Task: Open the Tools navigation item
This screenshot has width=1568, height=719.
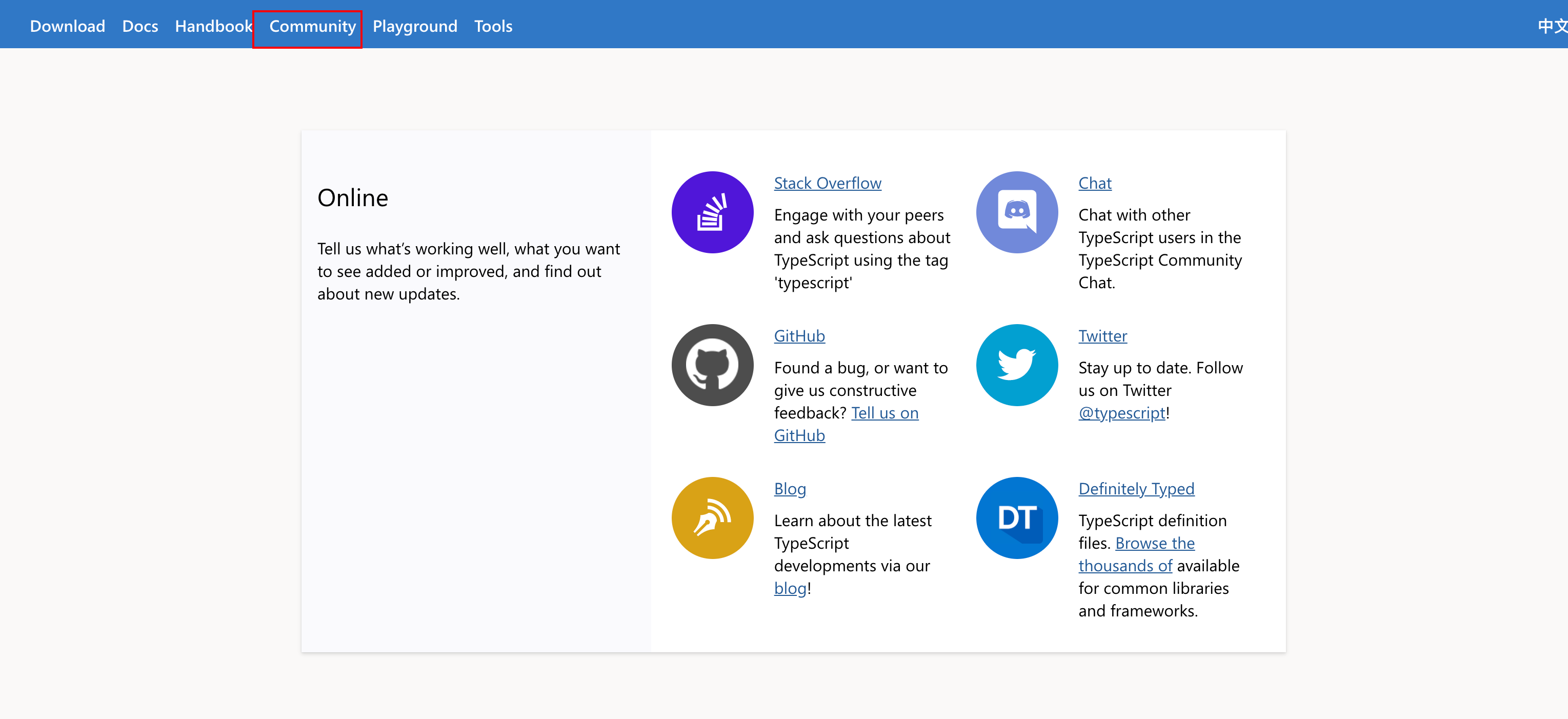Action: pos(493,26)
